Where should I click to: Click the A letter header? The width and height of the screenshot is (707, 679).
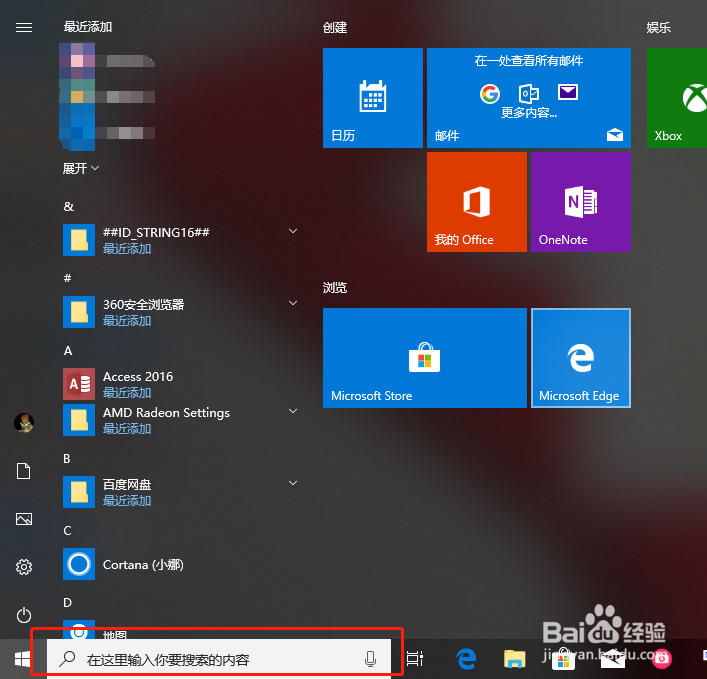68,350
